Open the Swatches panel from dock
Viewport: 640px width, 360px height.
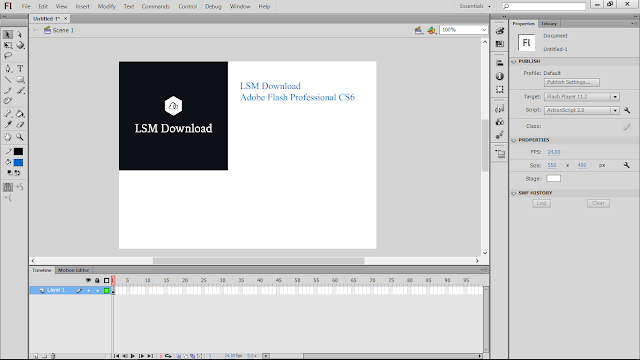(x=500, y=44)
